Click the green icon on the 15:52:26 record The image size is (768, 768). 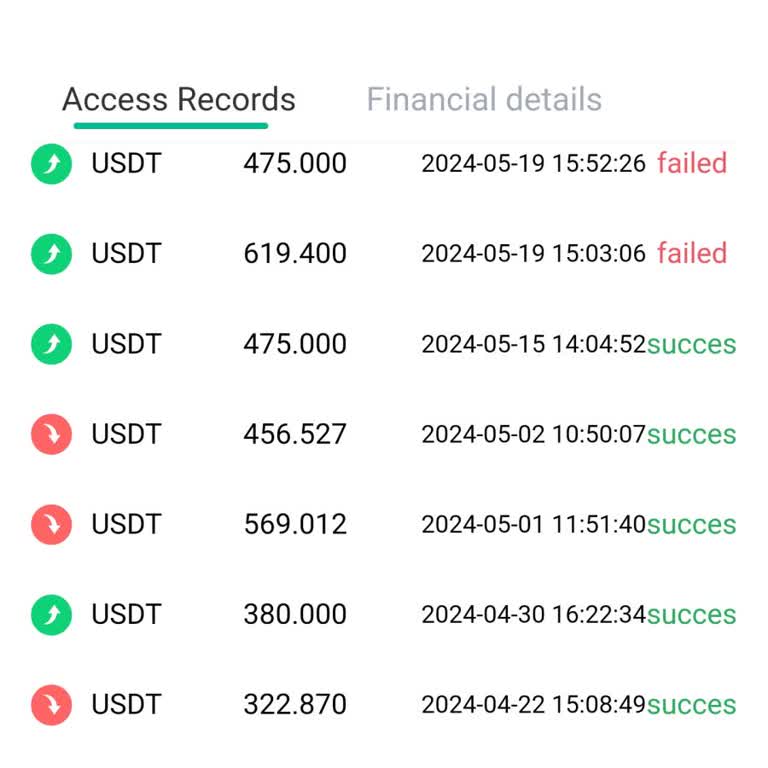pyautogui.click(x=51, y=164)
